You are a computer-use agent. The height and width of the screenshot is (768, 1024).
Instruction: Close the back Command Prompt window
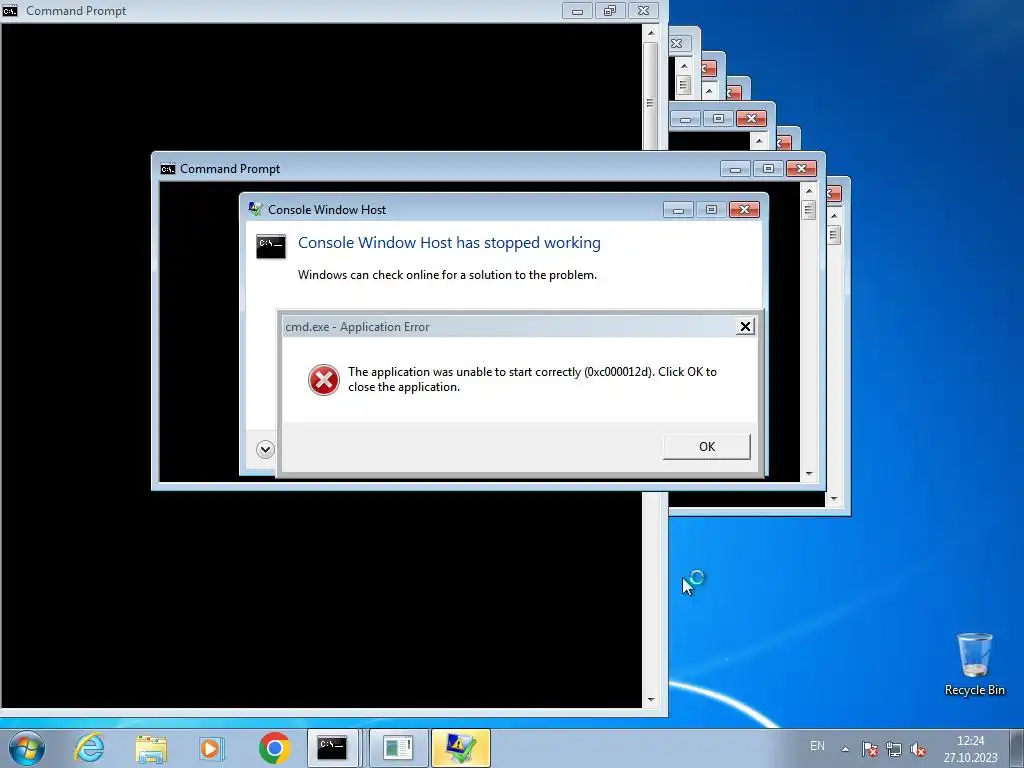(643, 11)
